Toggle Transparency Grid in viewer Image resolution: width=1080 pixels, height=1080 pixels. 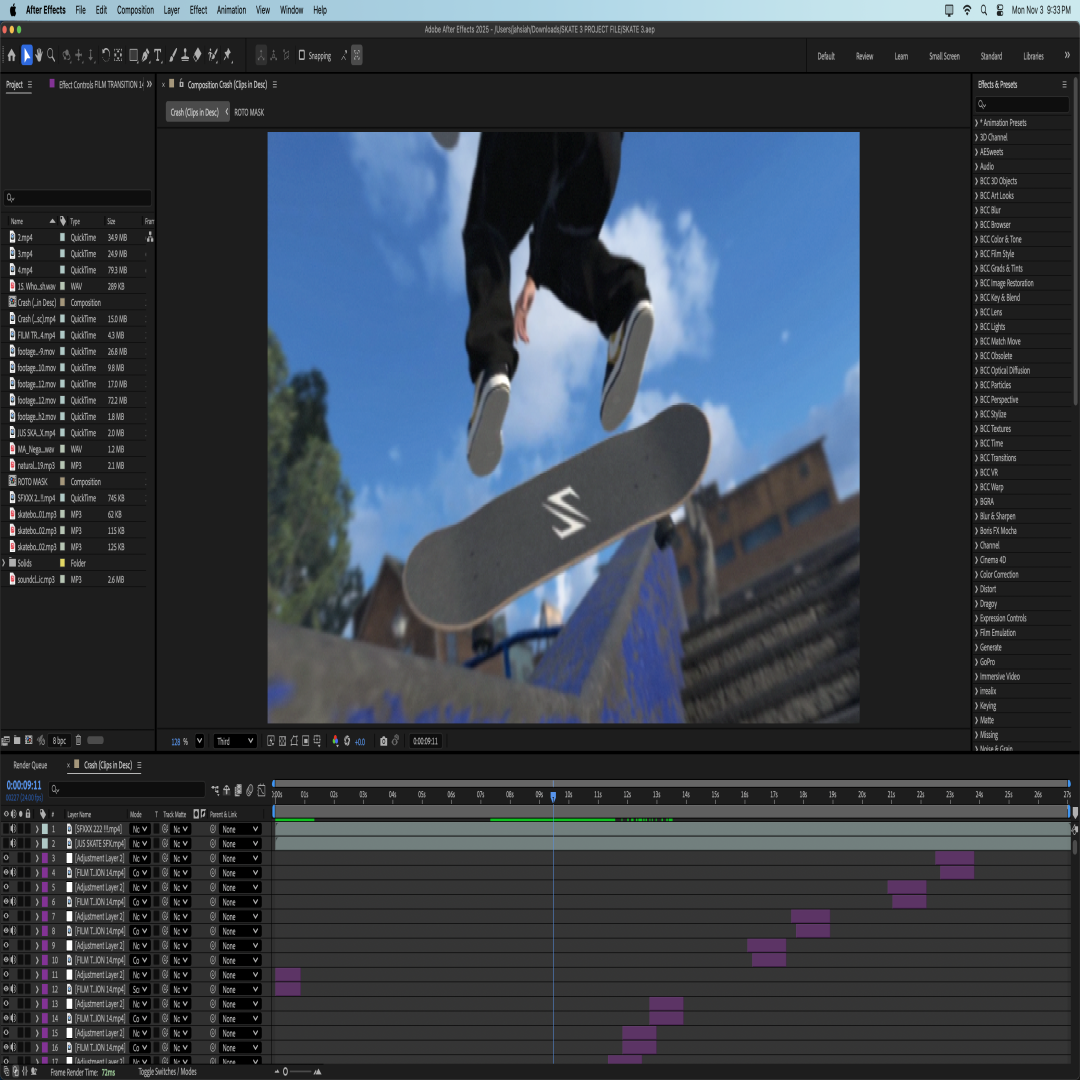282,741
